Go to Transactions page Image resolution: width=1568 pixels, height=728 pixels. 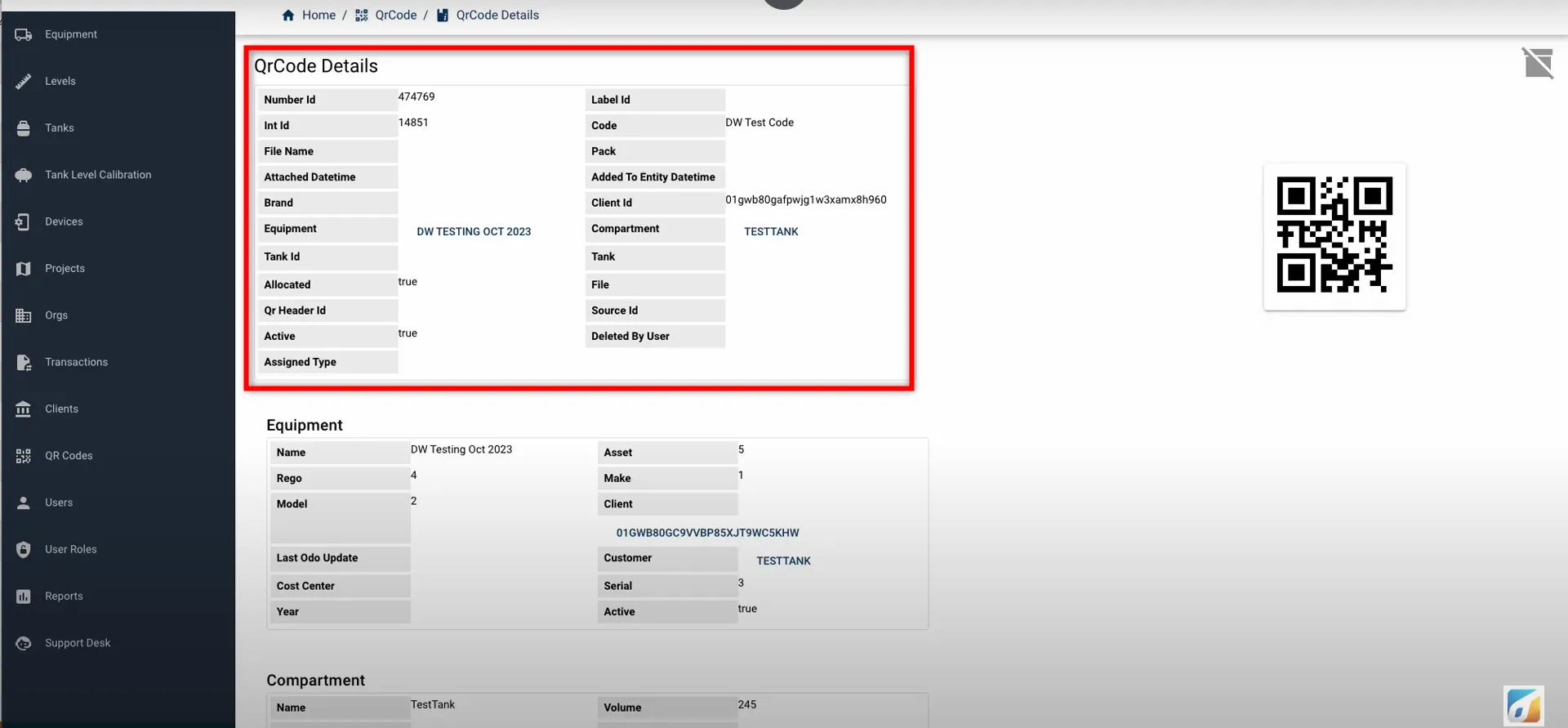click(76, 362)
